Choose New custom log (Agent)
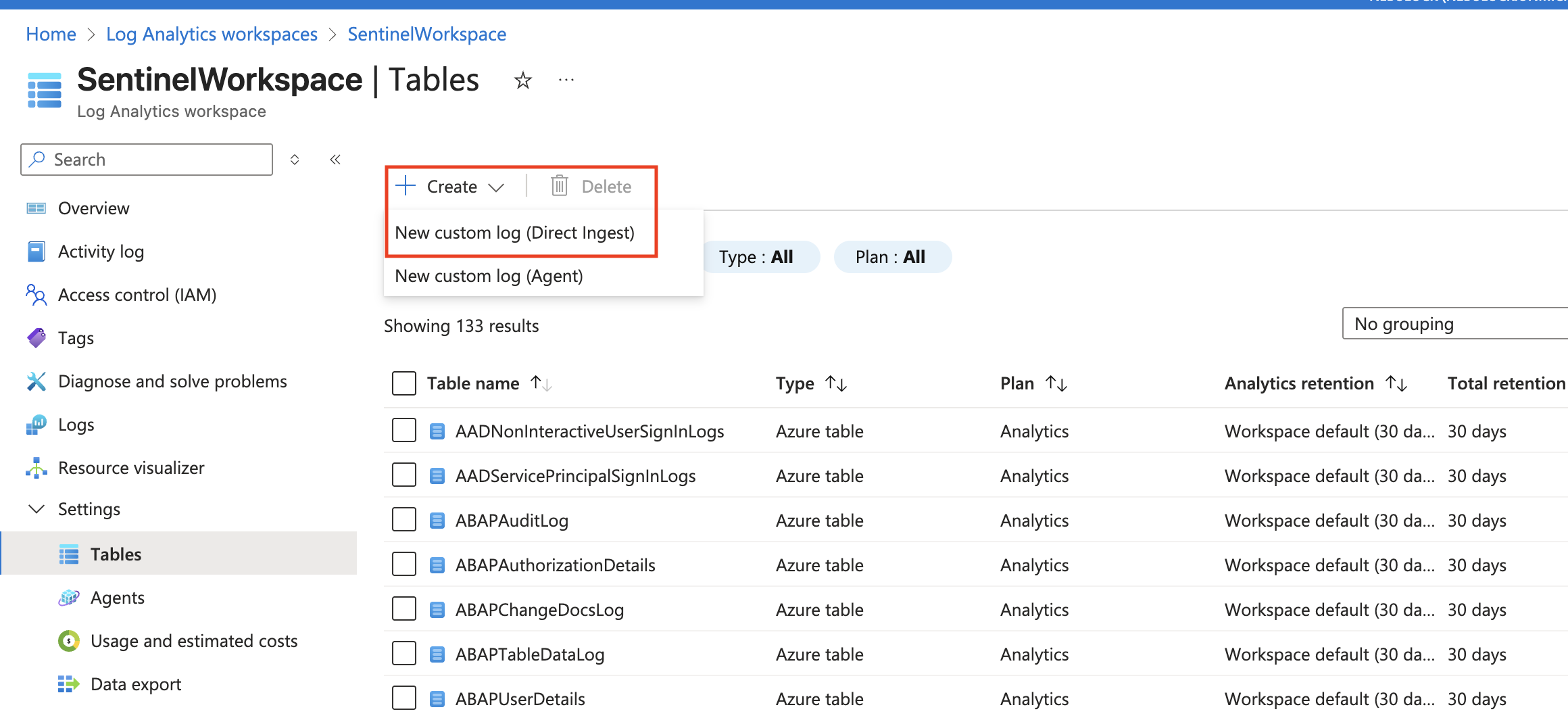The image size is (1568, 718). (489, 276)
